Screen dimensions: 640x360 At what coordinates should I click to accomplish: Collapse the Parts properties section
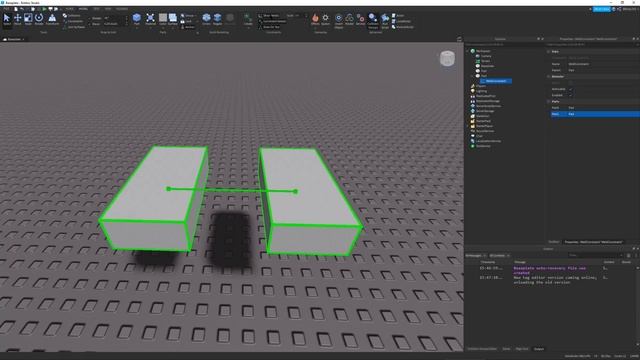[x=549, y=101]
